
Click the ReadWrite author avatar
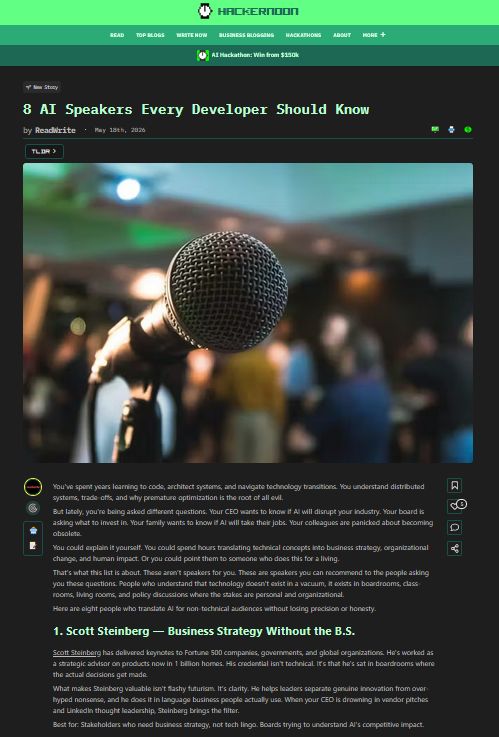click(33, 487)
